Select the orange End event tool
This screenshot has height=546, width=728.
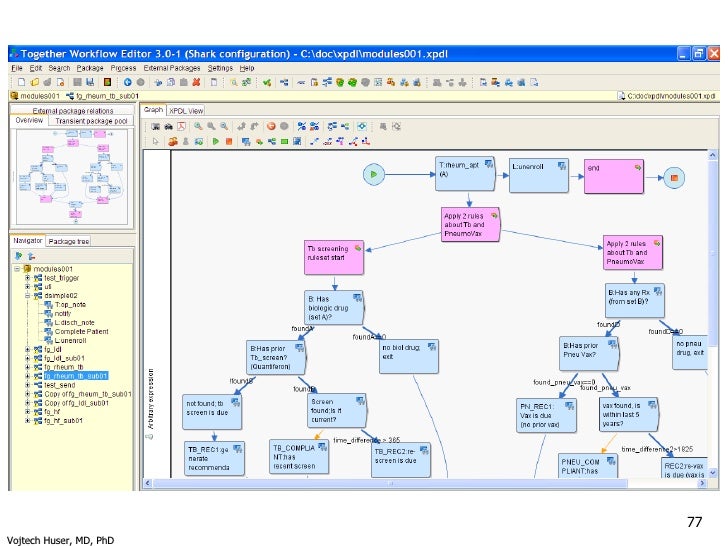point(229,141)
